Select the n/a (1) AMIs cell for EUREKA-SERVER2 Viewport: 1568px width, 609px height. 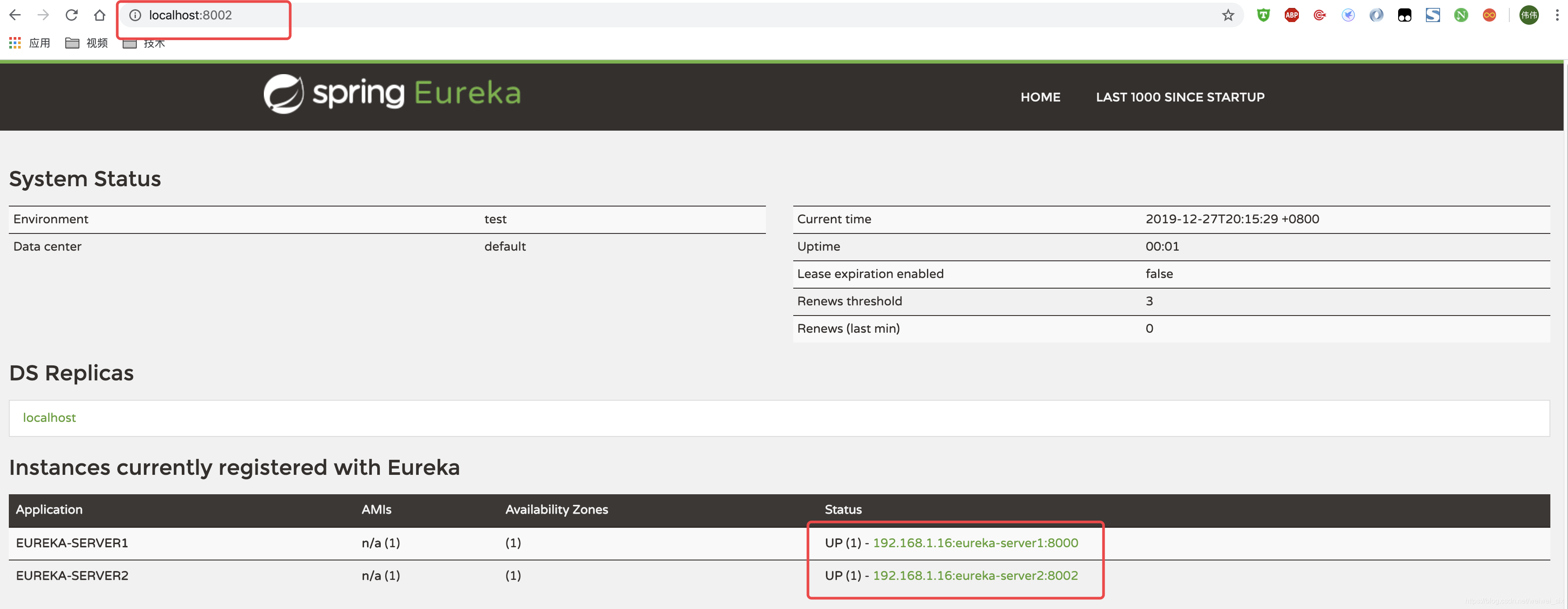tap(380, 575)
